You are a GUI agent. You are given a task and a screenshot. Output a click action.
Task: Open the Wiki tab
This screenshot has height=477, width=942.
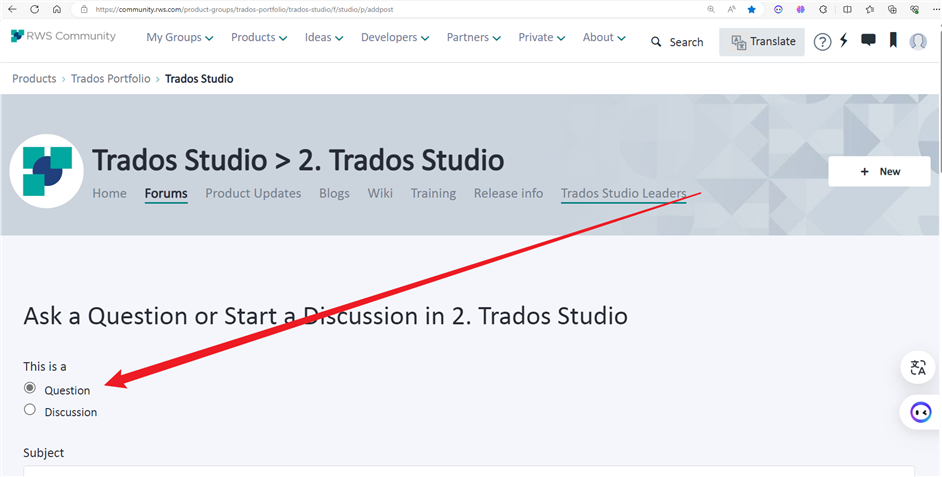click(380, 193)
